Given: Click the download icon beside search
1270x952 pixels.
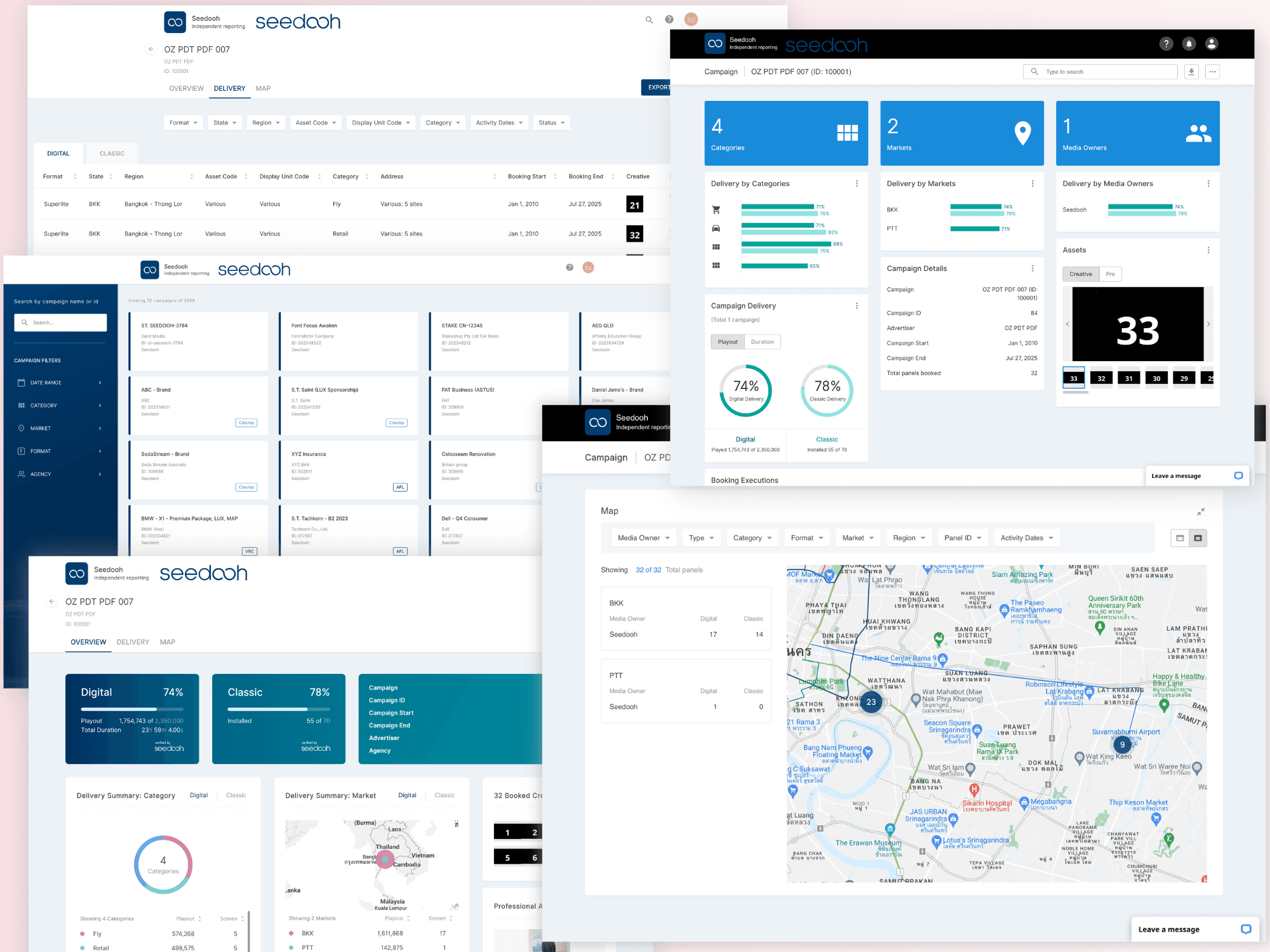Looking at the screenshot, I should (1191, 72).
